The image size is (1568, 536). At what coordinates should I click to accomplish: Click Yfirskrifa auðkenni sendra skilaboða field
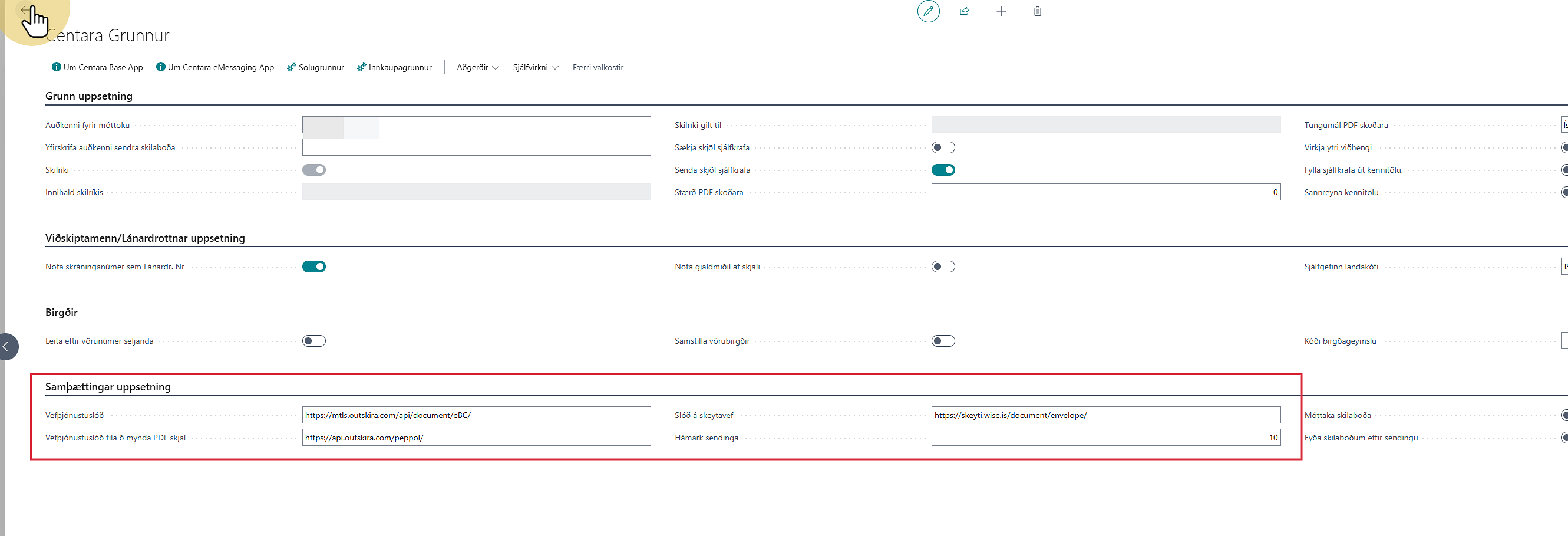click(x=477, y=147)
